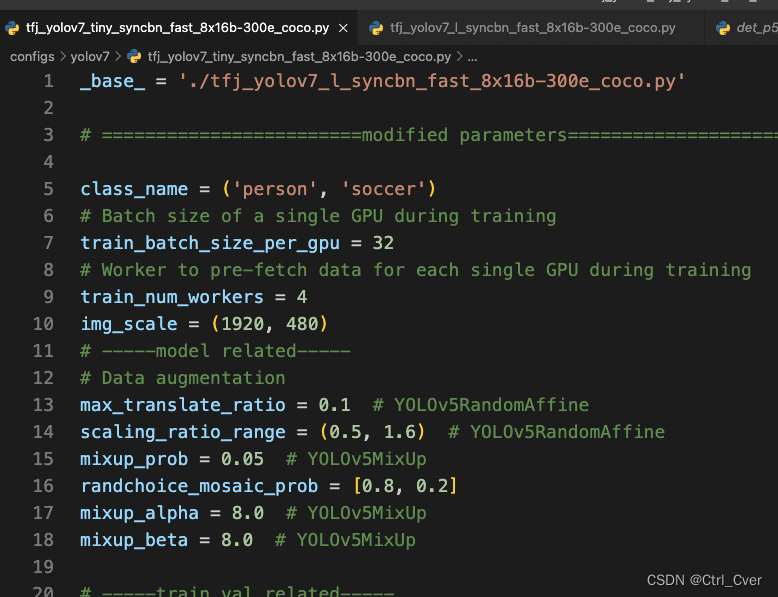Click the train_batch_size_per_gpu variable
This screenshot has width=778, height=597.
click(x=210, y=243)
